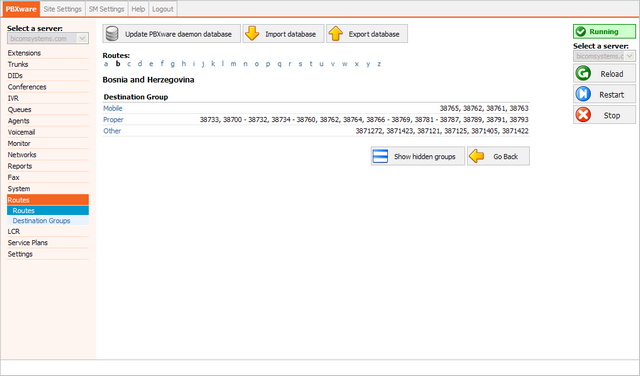This screenshot has width=640, height=376.
Task: Click the green Running status indicator
Action: (x=604, y=31)
